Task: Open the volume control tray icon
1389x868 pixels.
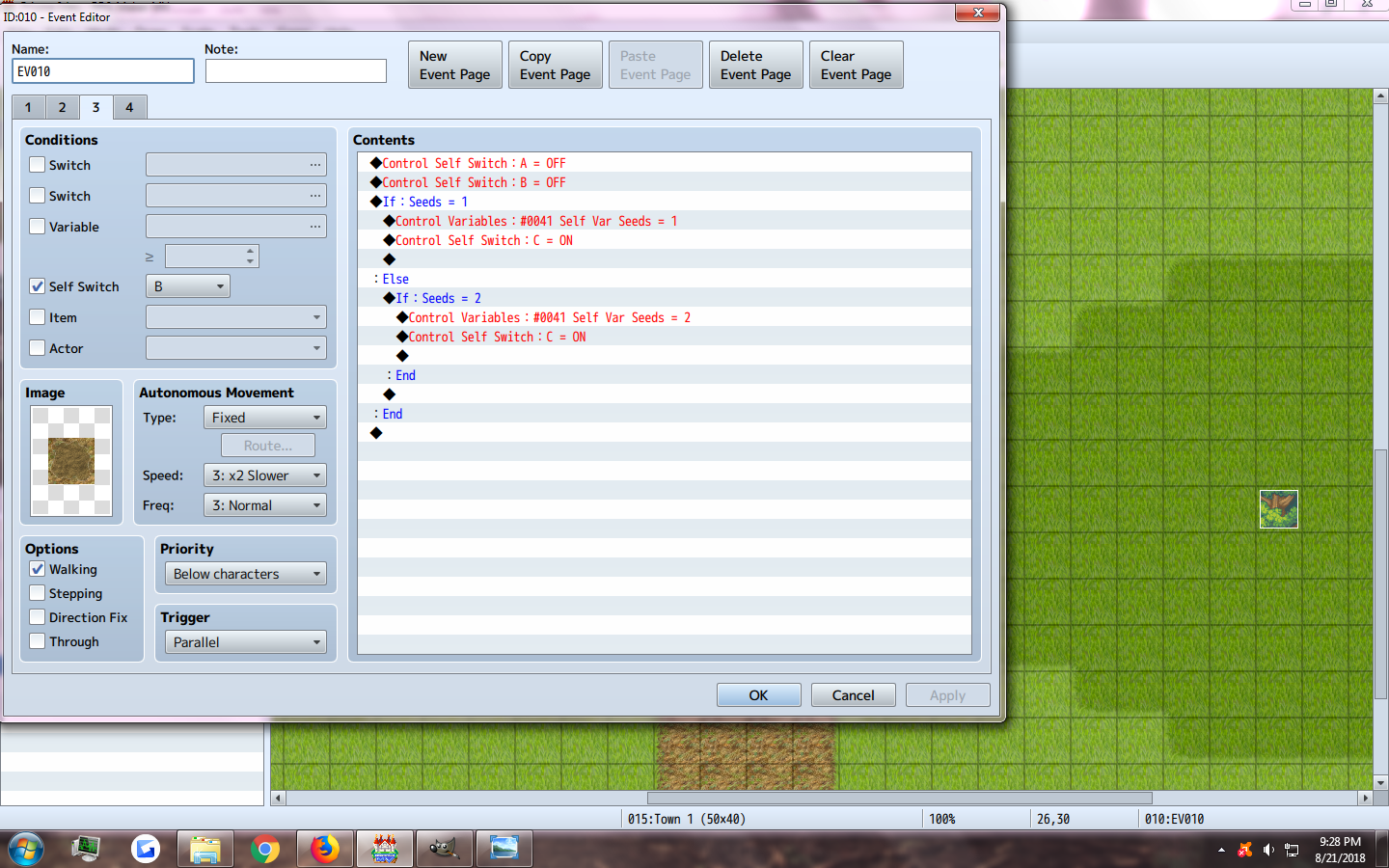Action: coord(1268,850)
